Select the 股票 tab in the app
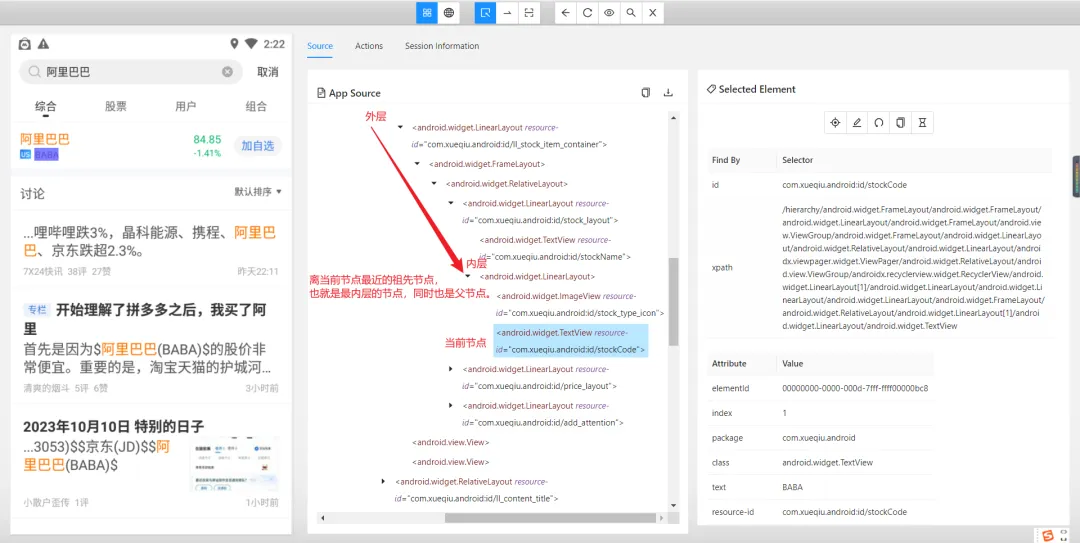This screenshot has height=543, width=1080. [116, 106]
